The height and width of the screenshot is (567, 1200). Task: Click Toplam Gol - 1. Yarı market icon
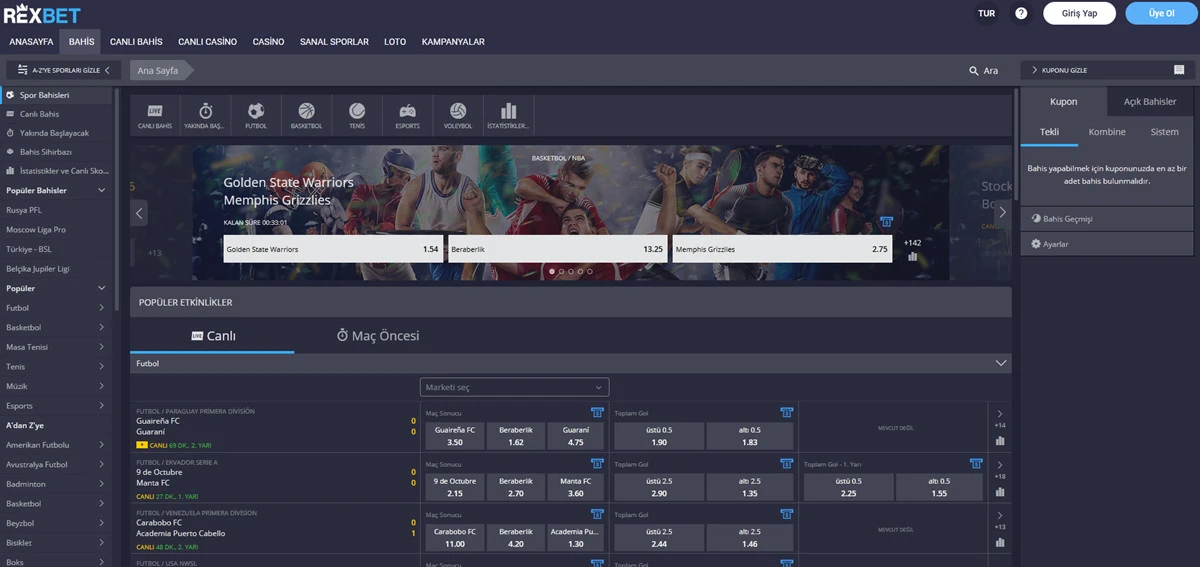(976, 463)
